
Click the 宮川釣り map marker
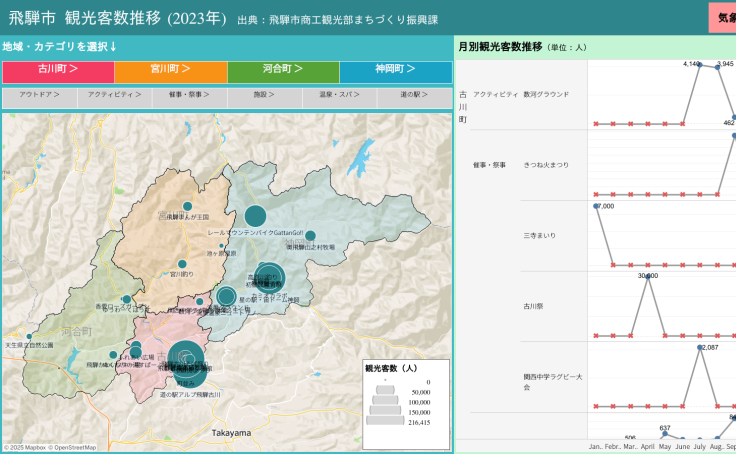[181, 265]
